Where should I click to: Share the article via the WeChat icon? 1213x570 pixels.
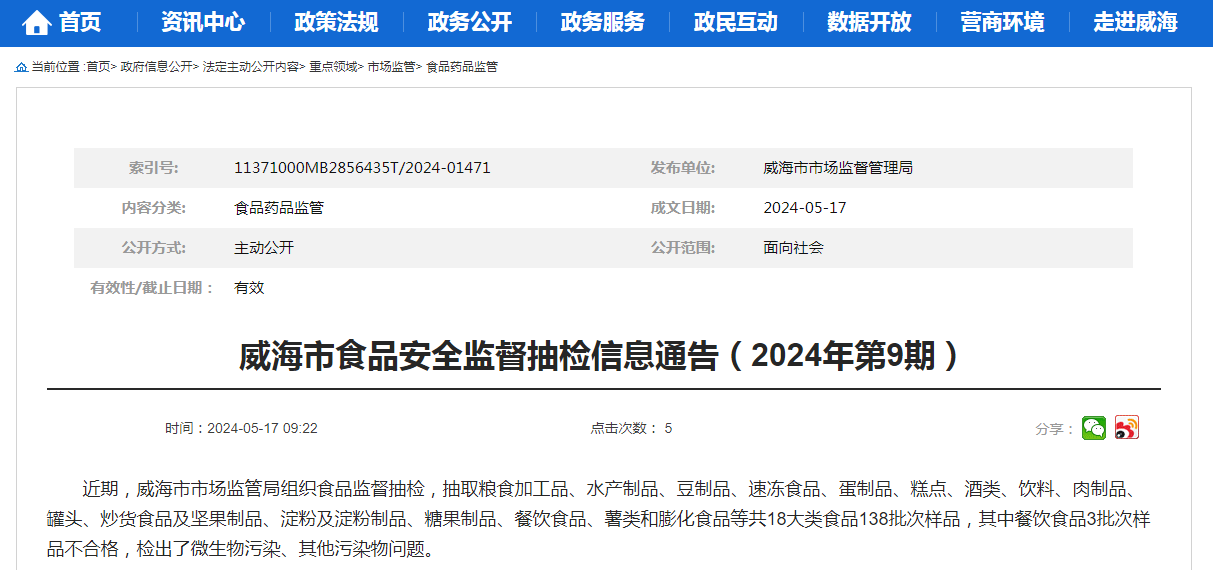click(1094, 428)
